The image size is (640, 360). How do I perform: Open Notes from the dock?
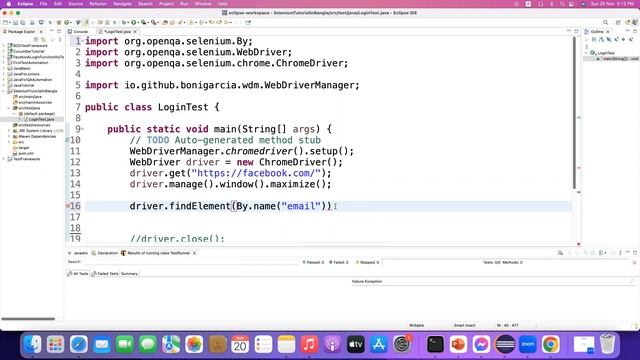click(x=286, y=344)
